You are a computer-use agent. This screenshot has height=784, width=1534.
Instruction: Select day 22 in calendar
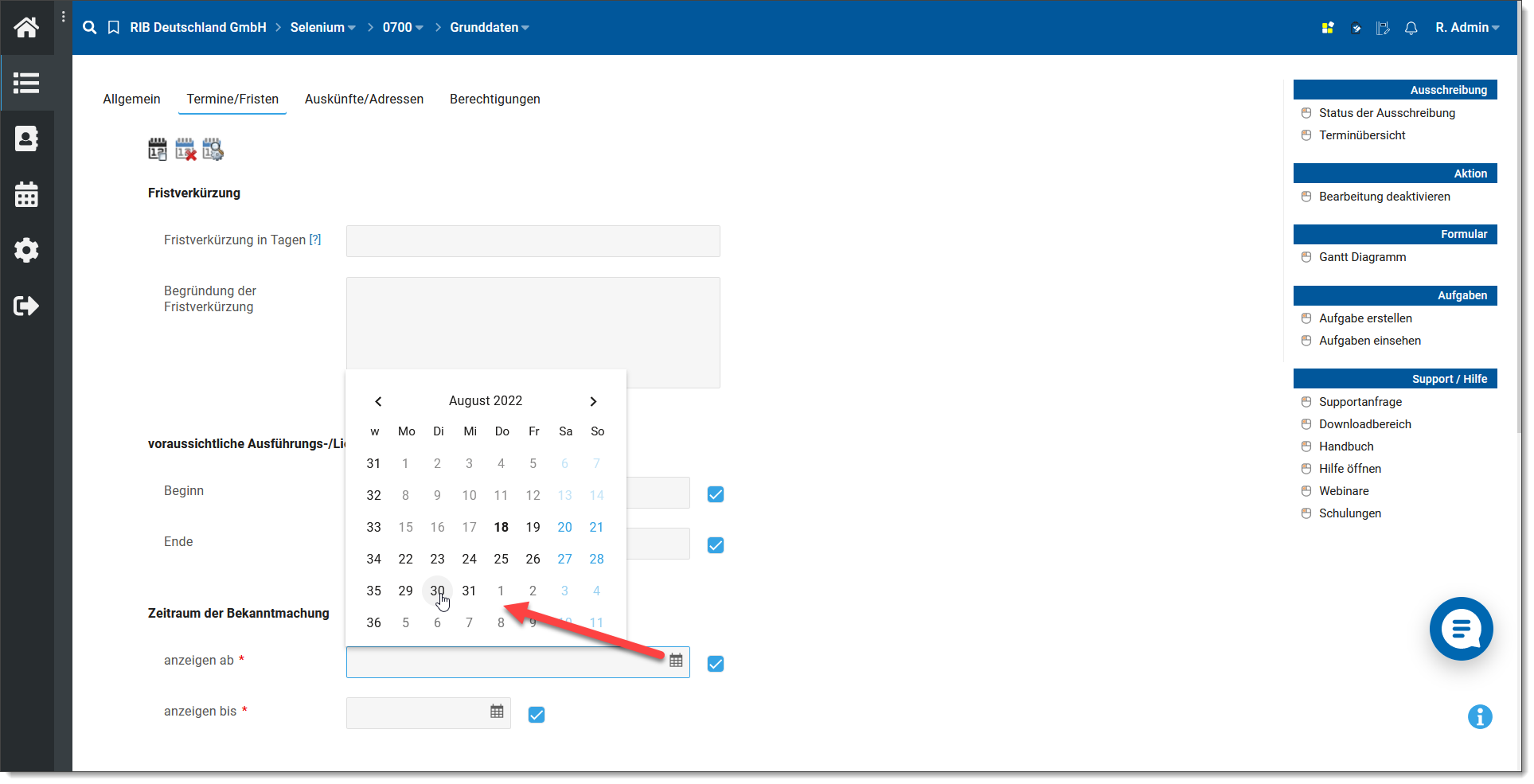tap(405, 559)
